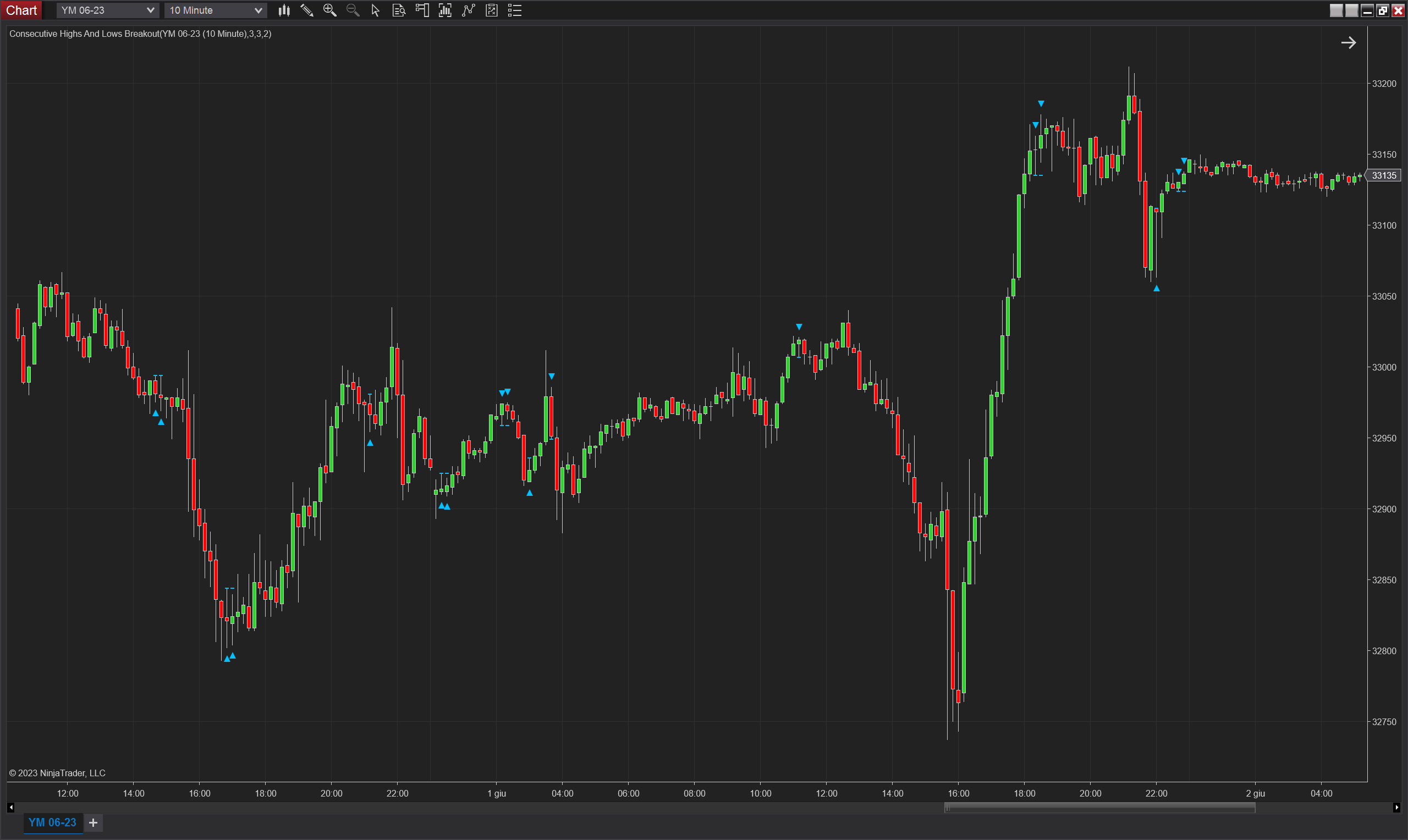
Task: Add a new tab with plus button
Action: 94,822
